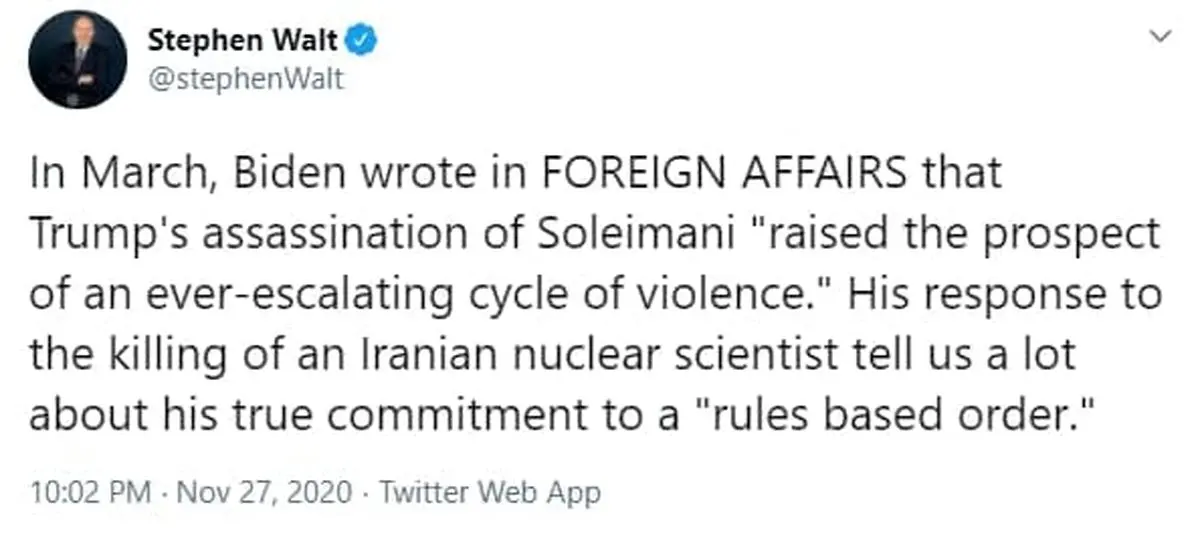Screen dimensions: 1200x533
Task: Click the @stephenWalt handle
Action: (245, 79)
